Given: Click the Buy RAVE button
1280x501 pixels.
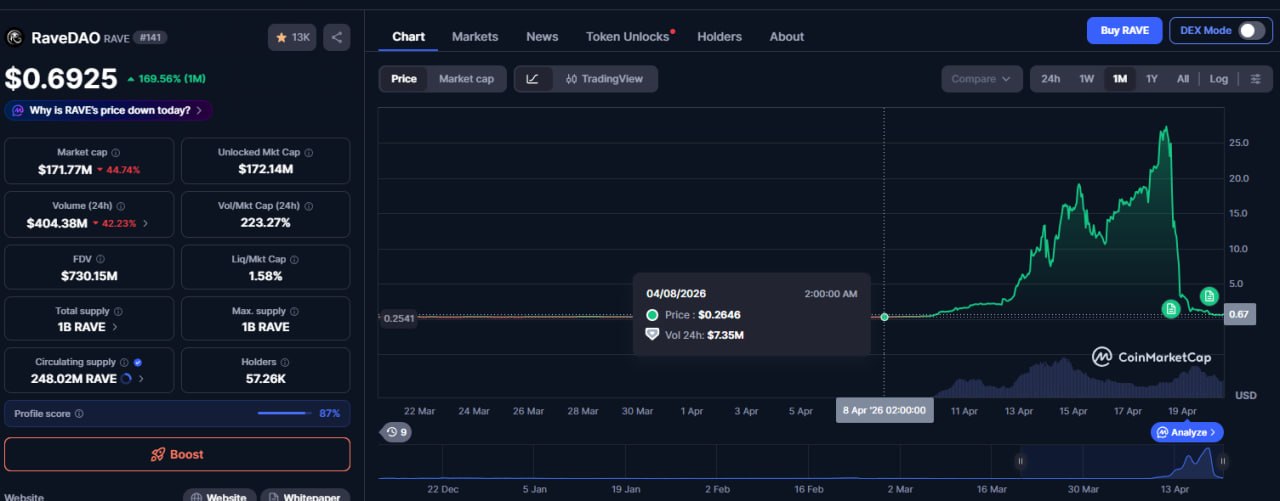Looking at the screenshot, I should [x=1124, y=30].
